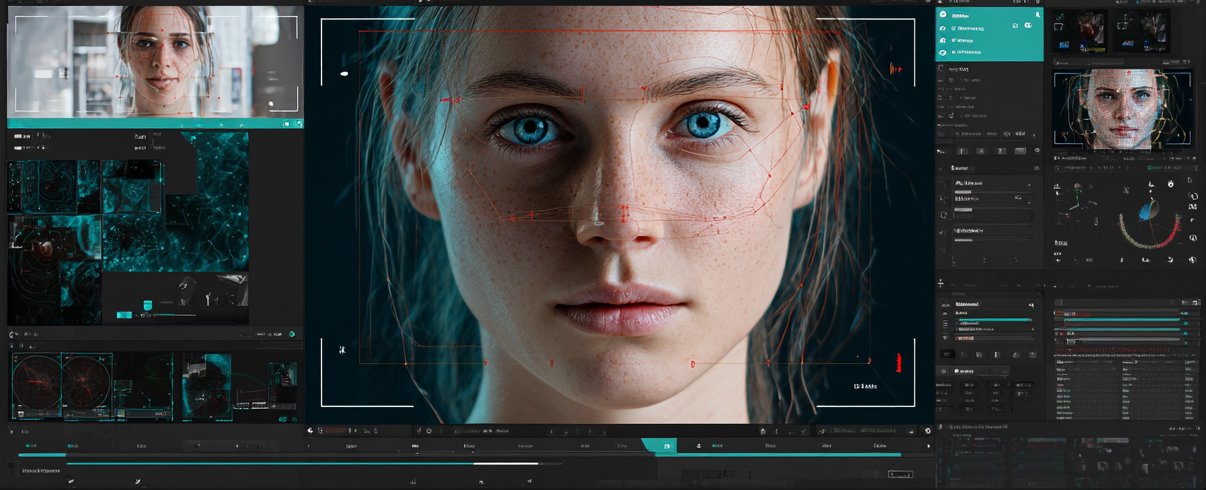Toggle the small teal switch under the node graph
1206x490 pixels.
click(x=124, y=314)
